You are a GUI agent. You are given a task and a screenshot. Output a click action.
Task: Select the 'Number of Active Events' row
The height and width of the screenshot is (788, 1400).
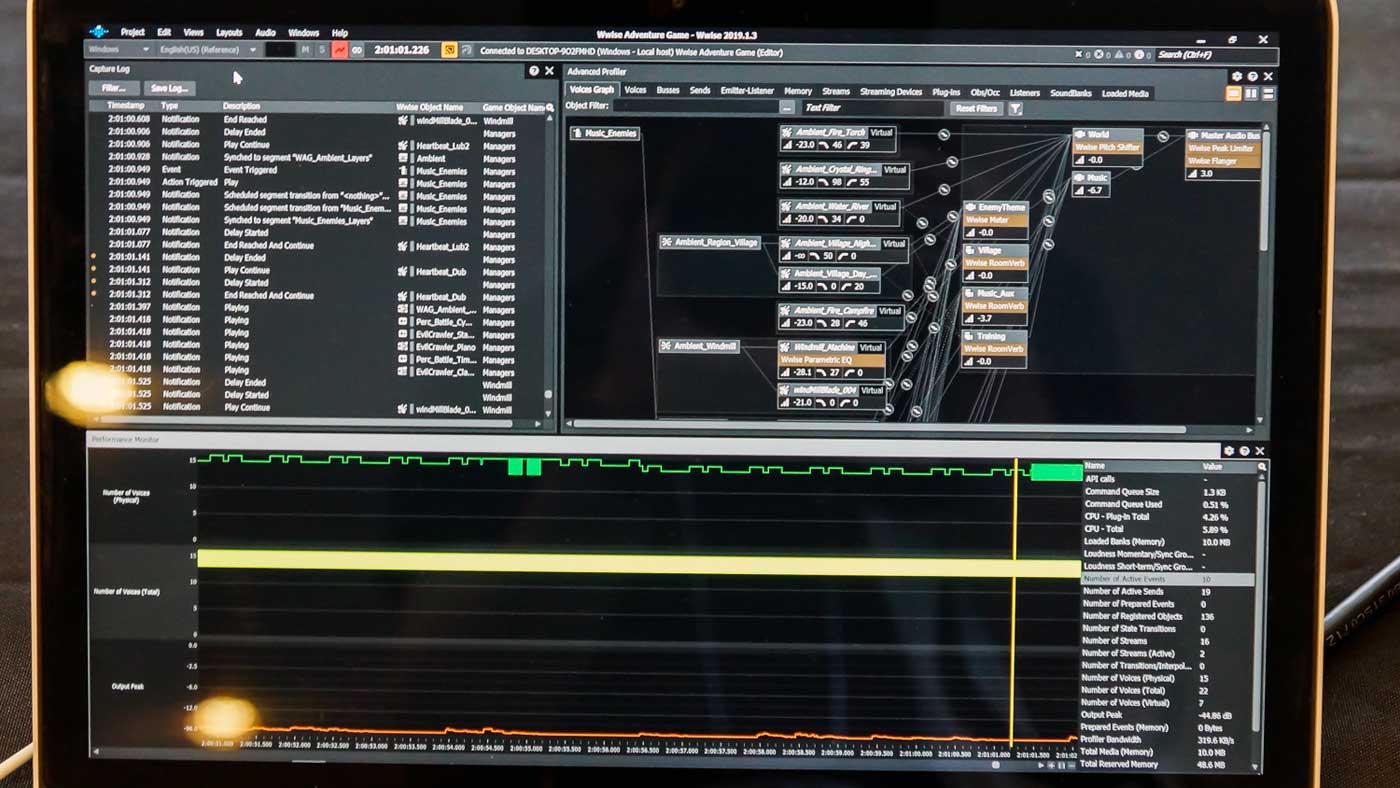pyautogui.click(x=1167, y=579)
